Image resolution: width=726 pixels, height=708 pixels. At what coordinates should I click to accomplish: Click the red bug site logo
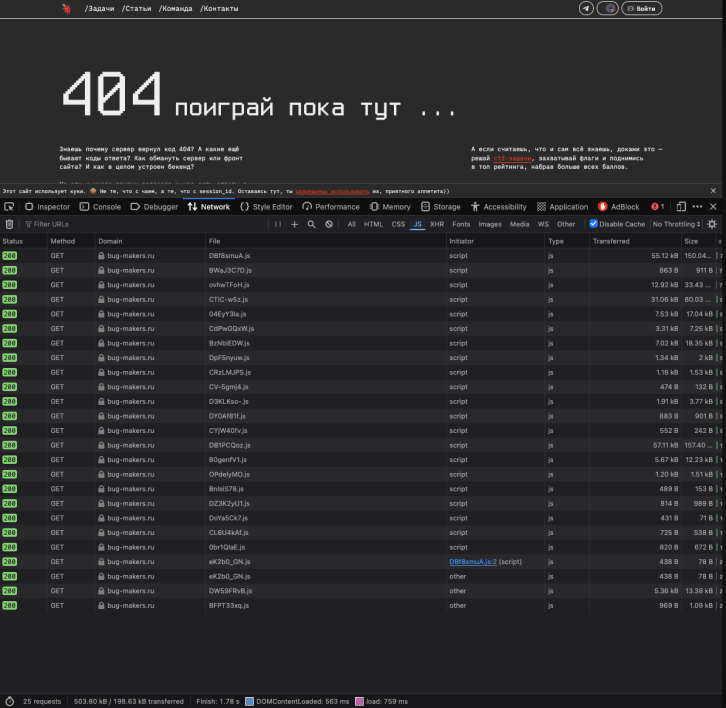(x=67, y=8)
